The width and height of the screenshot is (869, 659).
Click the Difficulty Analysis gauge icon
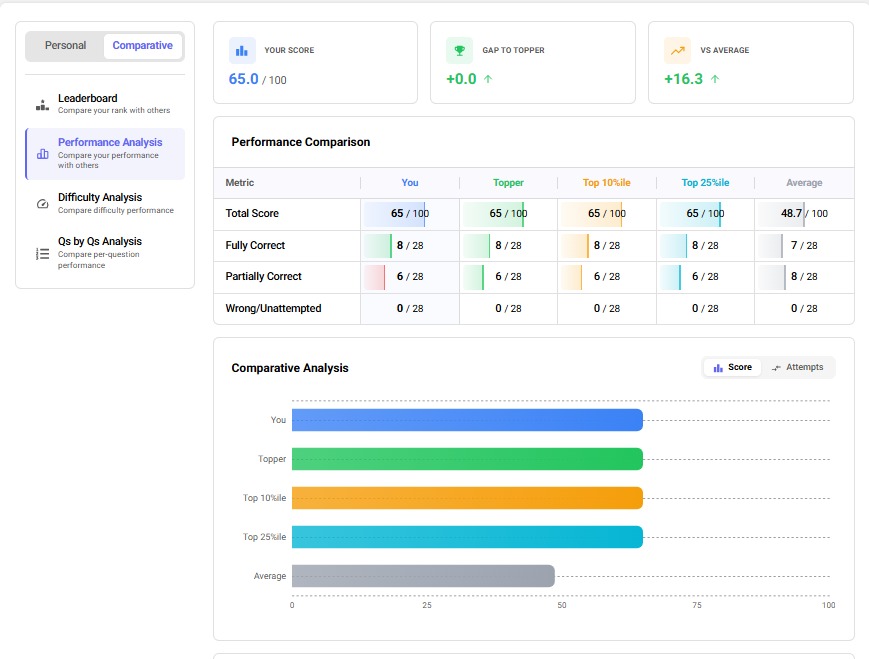[43, 203]
